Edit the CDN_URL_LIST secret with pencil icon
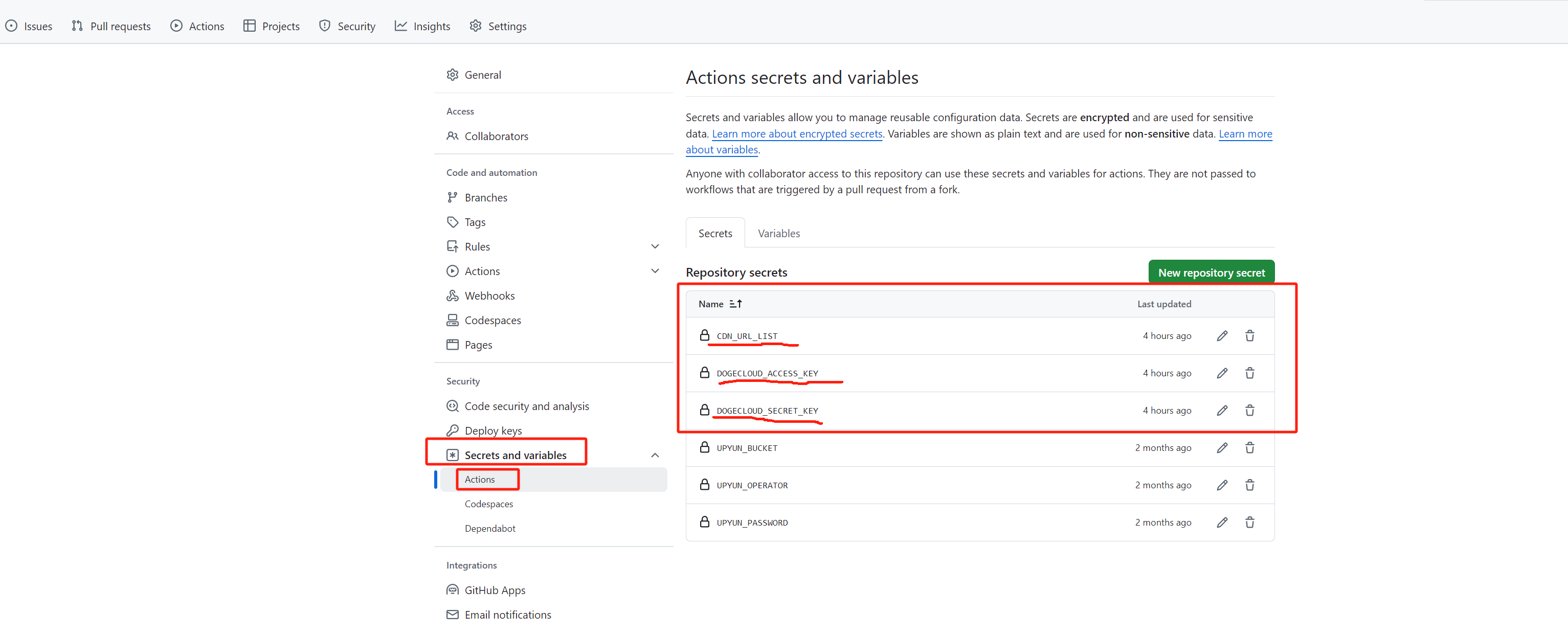The width and height of the screenshot is (1568, 635). coord(1222,336)
